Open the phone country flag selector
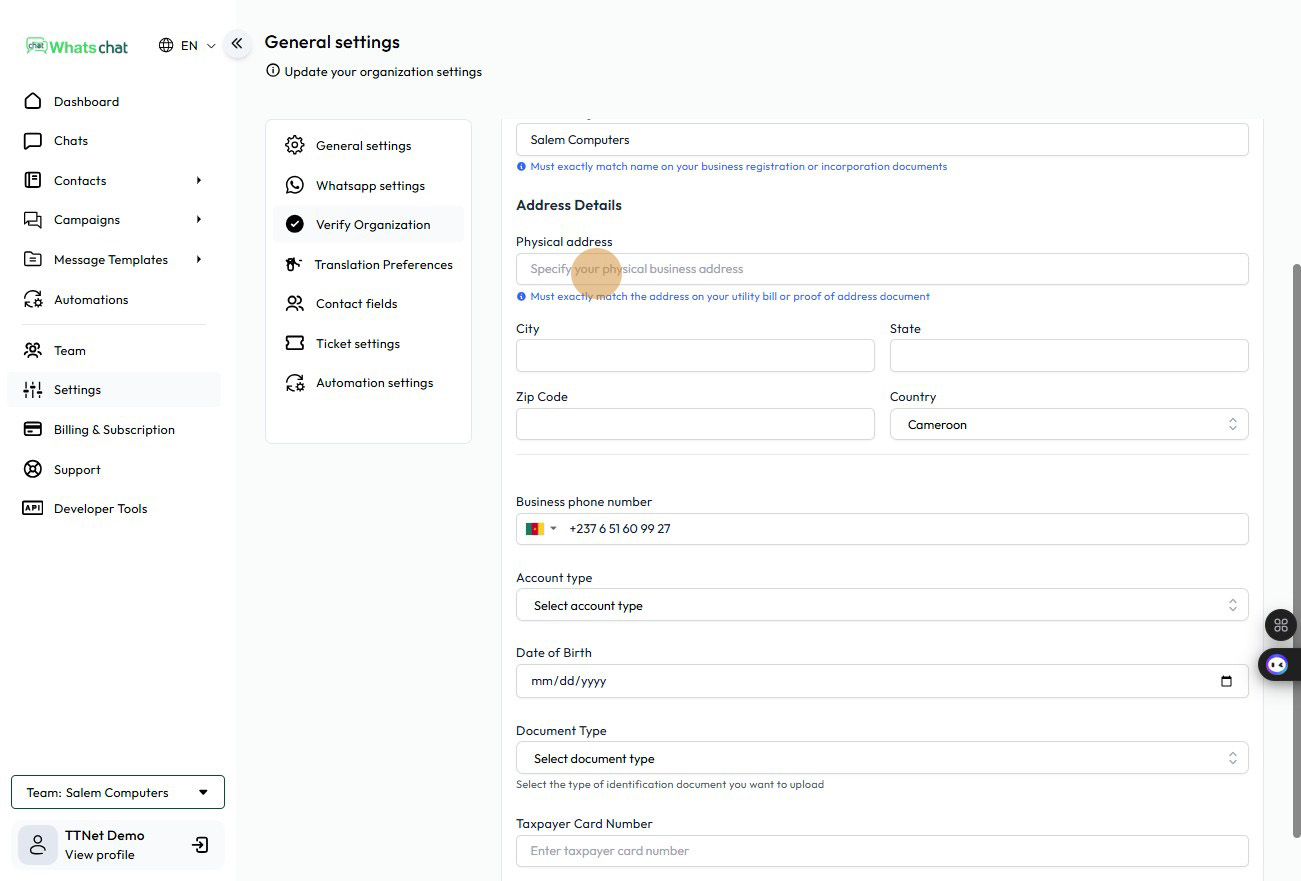 (540, 529)
